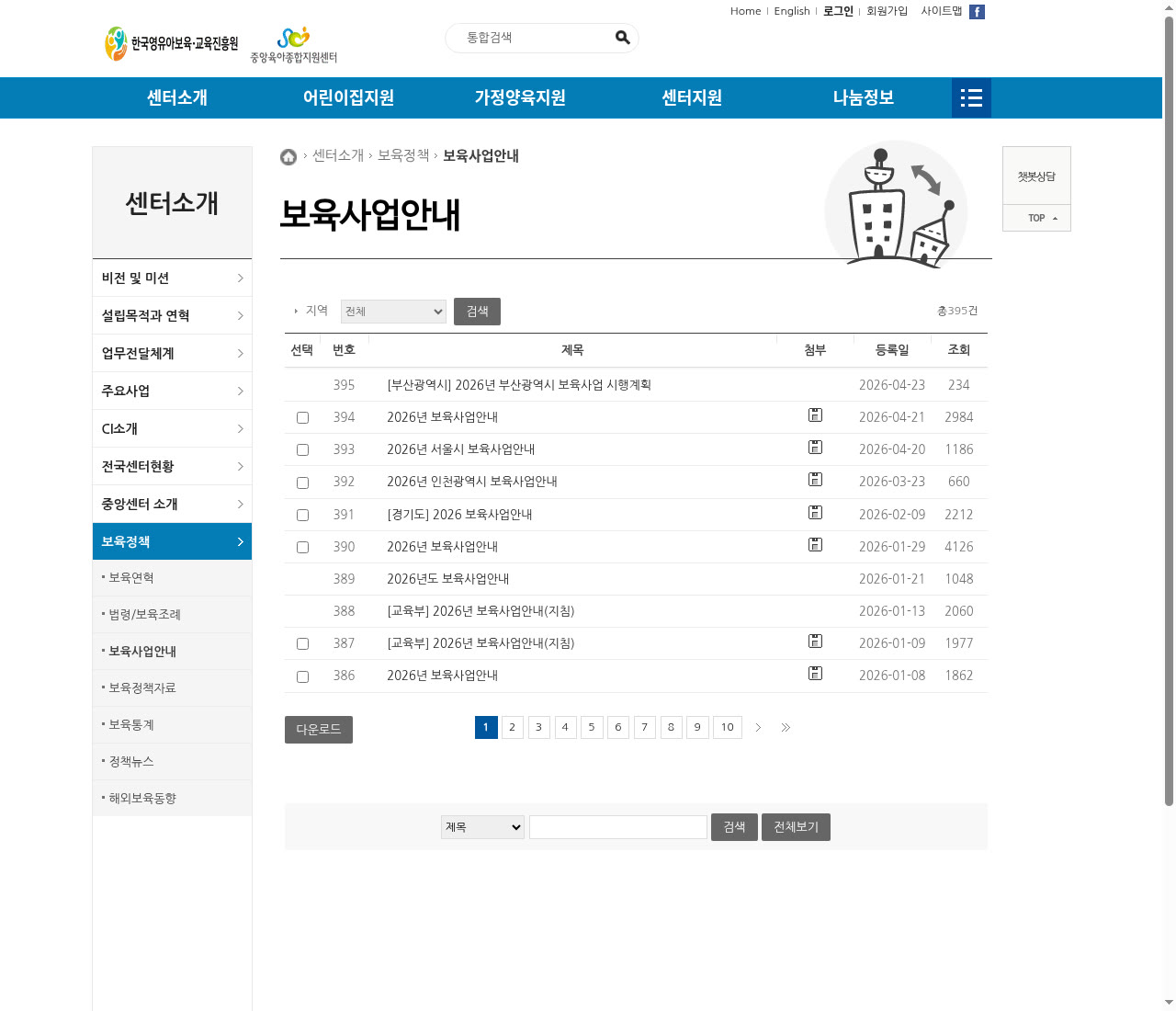This screenshot has height=1011, width=1176.
Task: Expand 주요사업 sidebar item
Action: pyautogui.click(x=172, y=391)
